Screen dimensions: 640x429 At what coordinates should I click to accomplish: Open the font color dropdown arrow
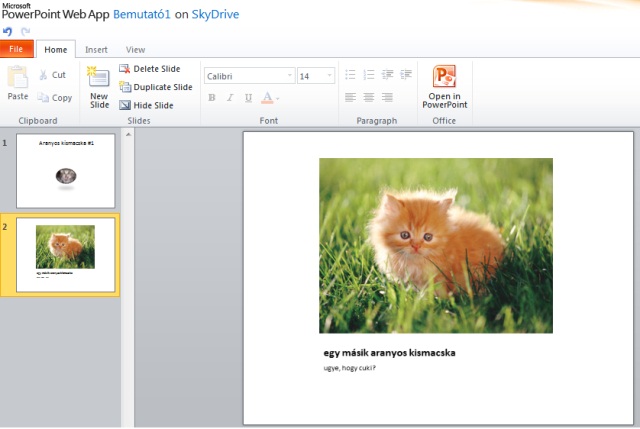[x=278, y=98]
